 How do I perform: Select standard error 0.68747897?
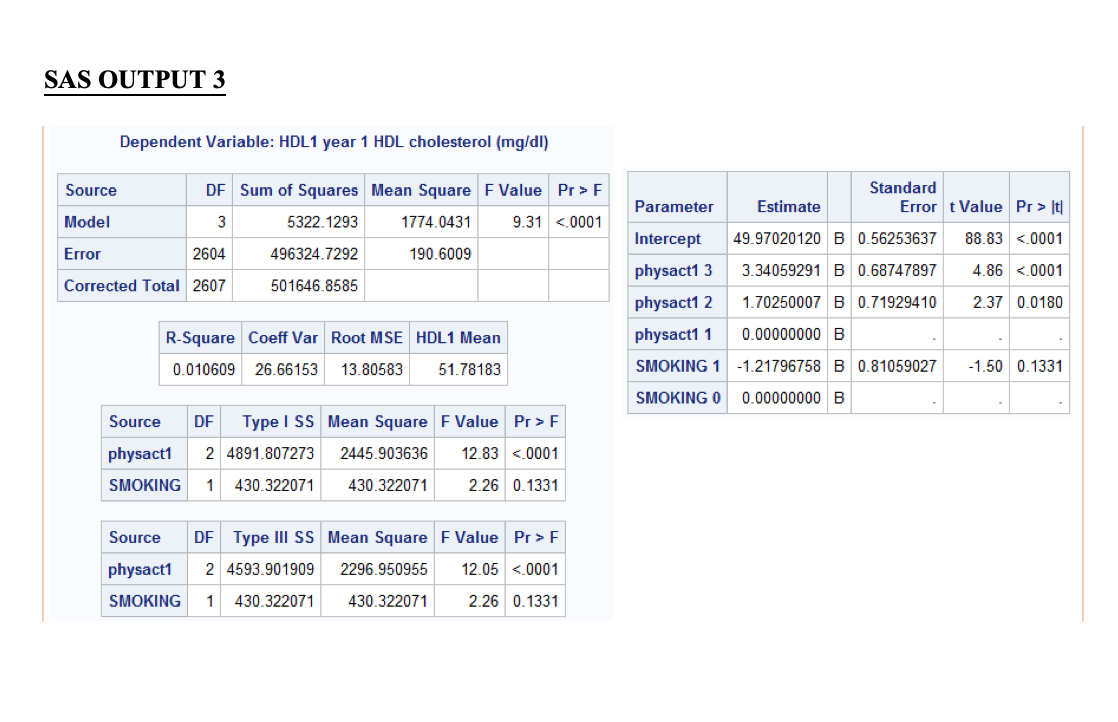(x=897, y=271)
